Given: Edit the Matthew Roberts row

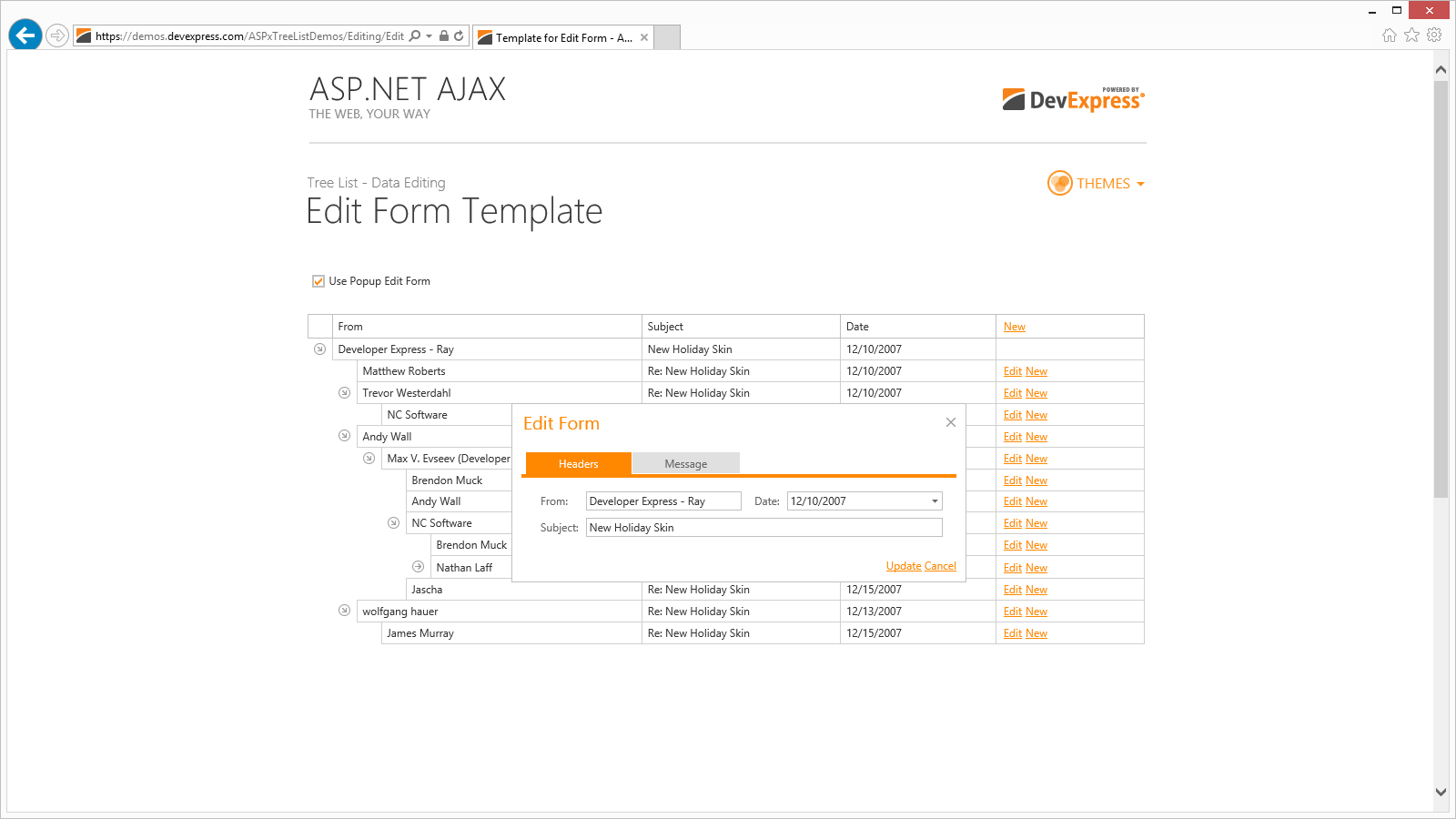Looking at the screenshot, I should coord(1012,371).
